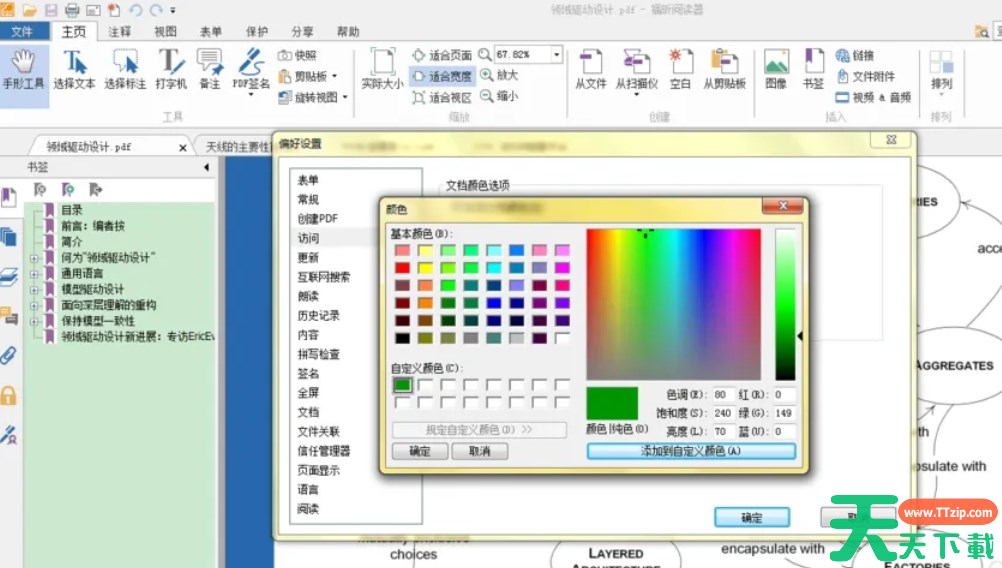Screen dimensions: 1002x568
Task: Click 添加到自定义颜色 button
Action: tap(691, 452)
